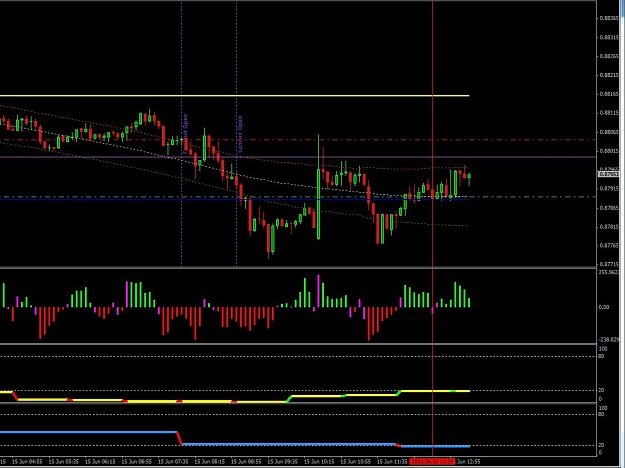Click the 0.88265 price axis label
The width and height of the screenshot is (625, 468).
click(x=610, y=56)
